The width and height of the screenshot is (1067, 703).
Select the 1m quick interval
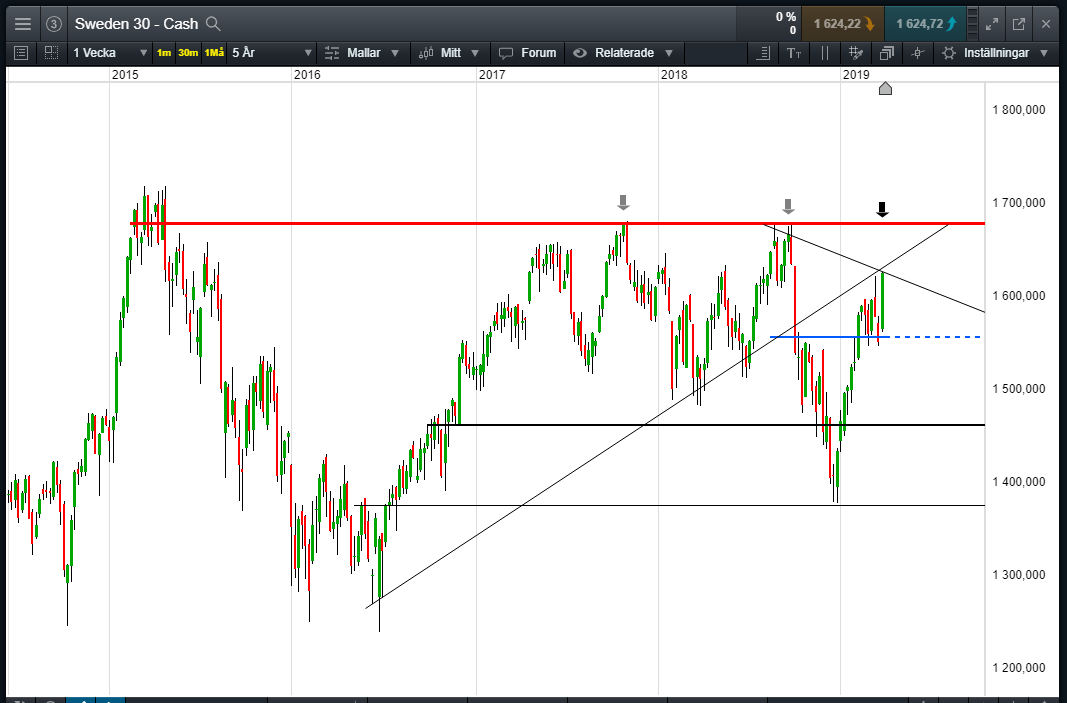tap(164, 52)
